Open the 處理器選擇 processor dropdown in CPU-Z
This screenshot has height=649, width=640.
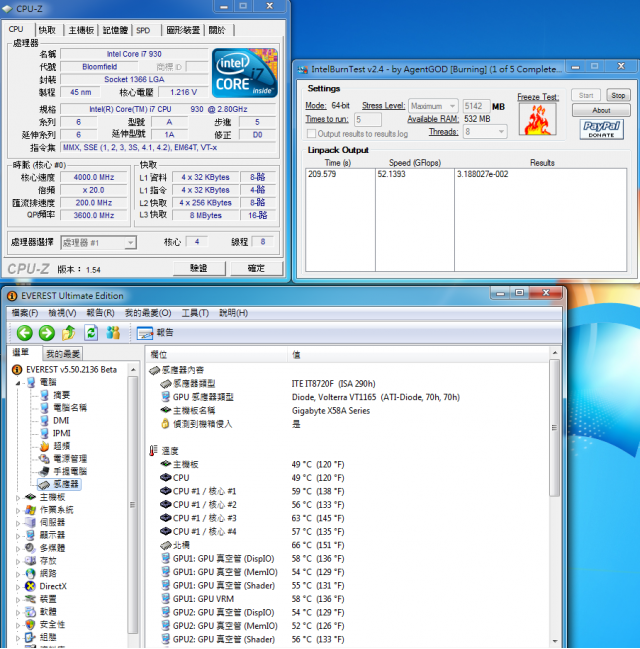[x=98, y=243]
